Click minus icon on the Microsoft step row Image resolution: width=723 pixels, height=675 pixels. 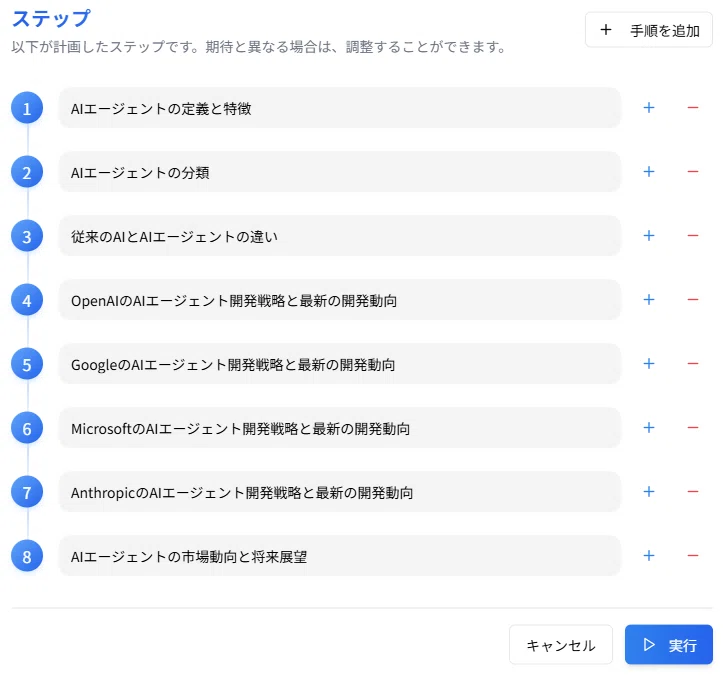point(693,428)
